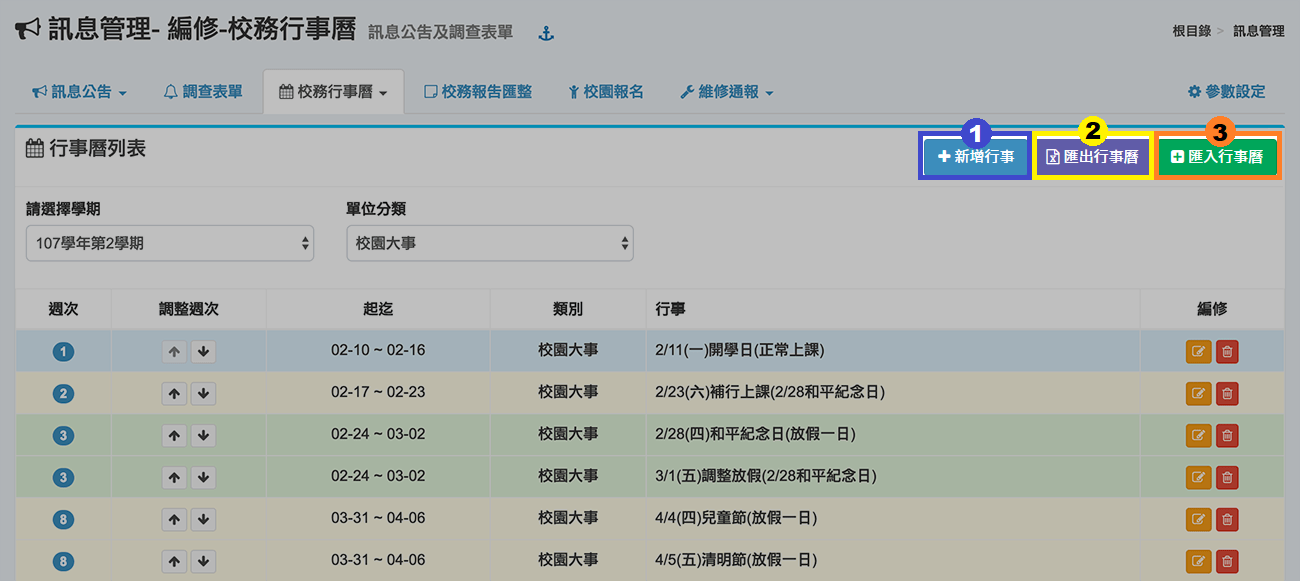Switch to the 調查表單 tab
Image resolution: width=1300 pixels, height=581 pixels.
(x=203, y=92)
